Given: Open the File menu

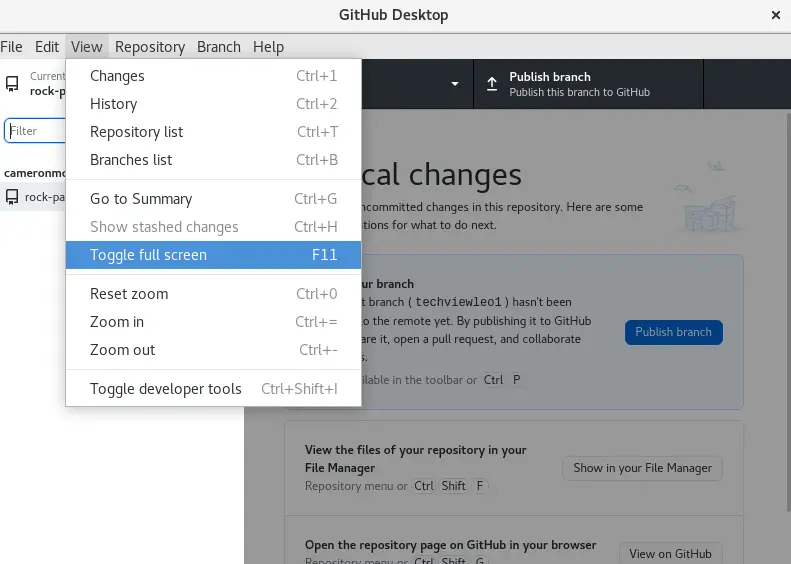Looking at the screenshot, I should [11, 47].
